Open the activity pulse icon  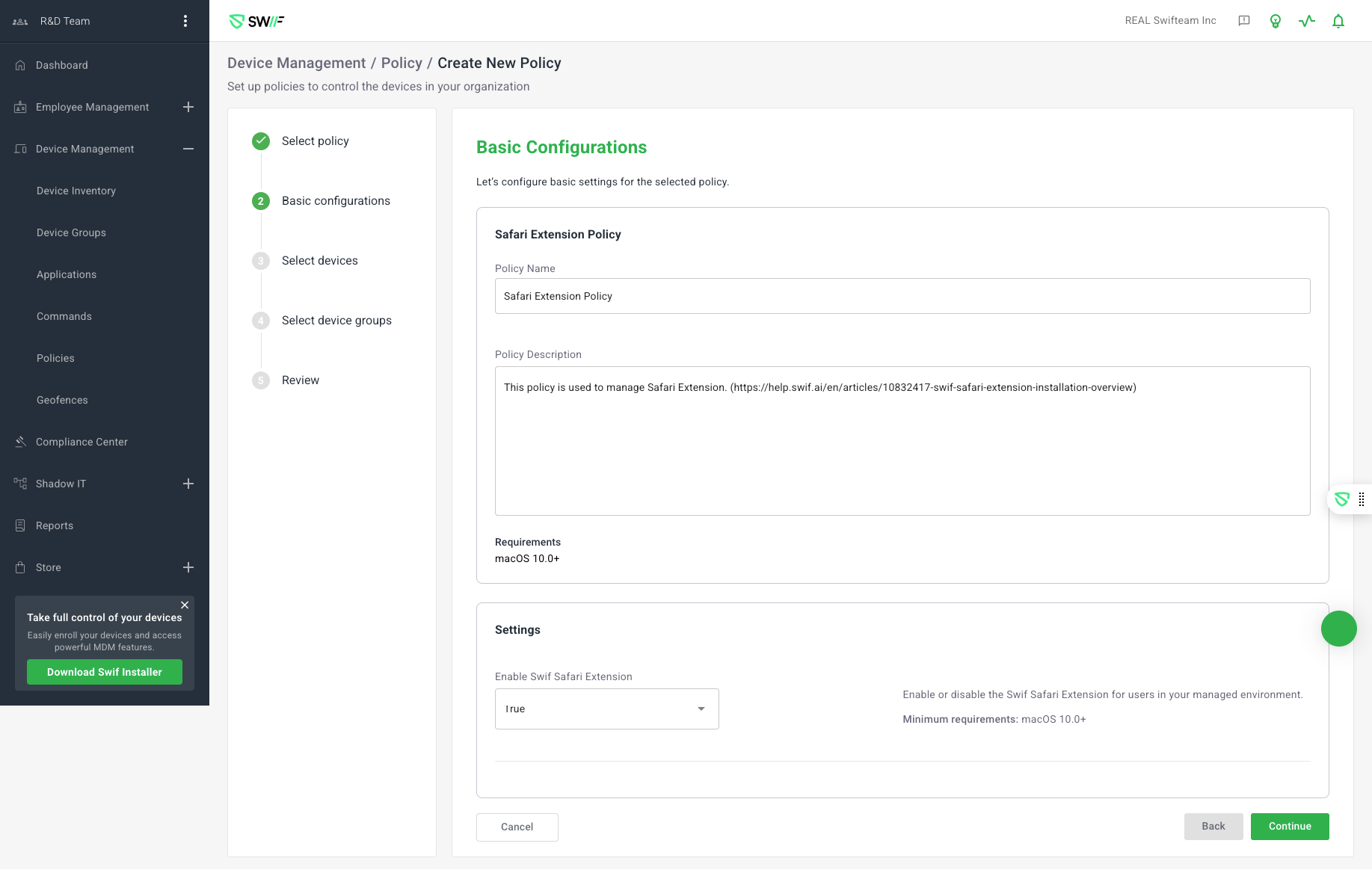(1307, 21)
